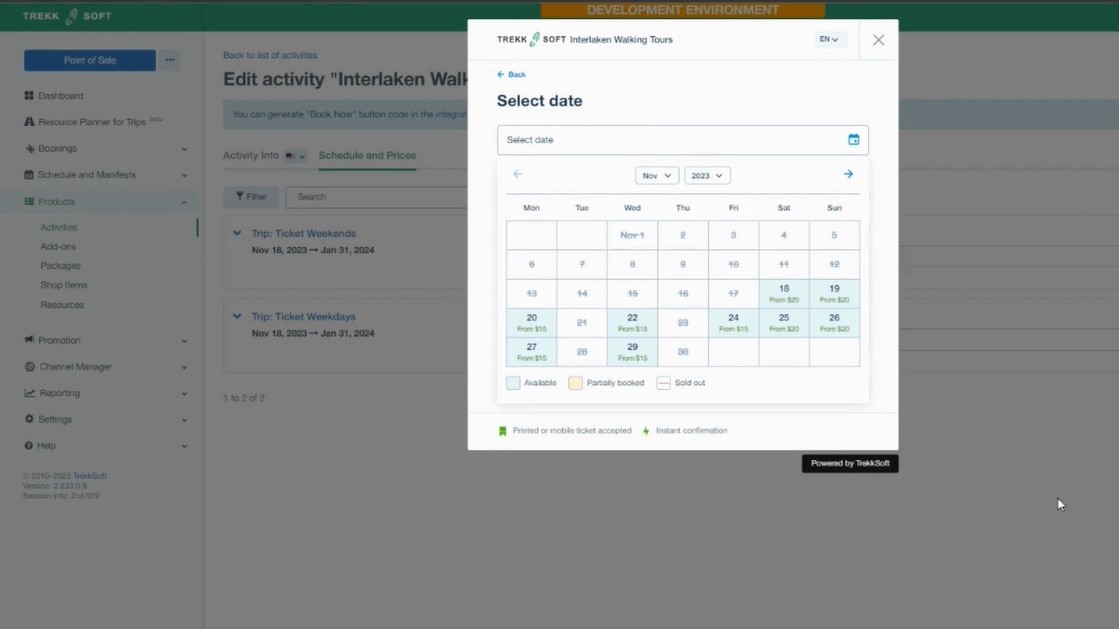Click the forward arrow to next month

[x=847, y=173]
